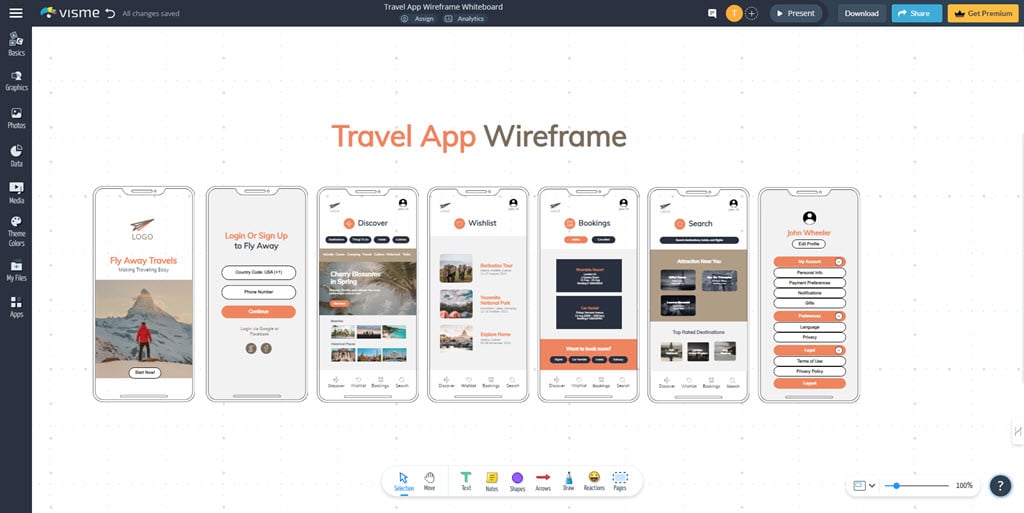Click the All changes saved status

(x=151, y=13)
